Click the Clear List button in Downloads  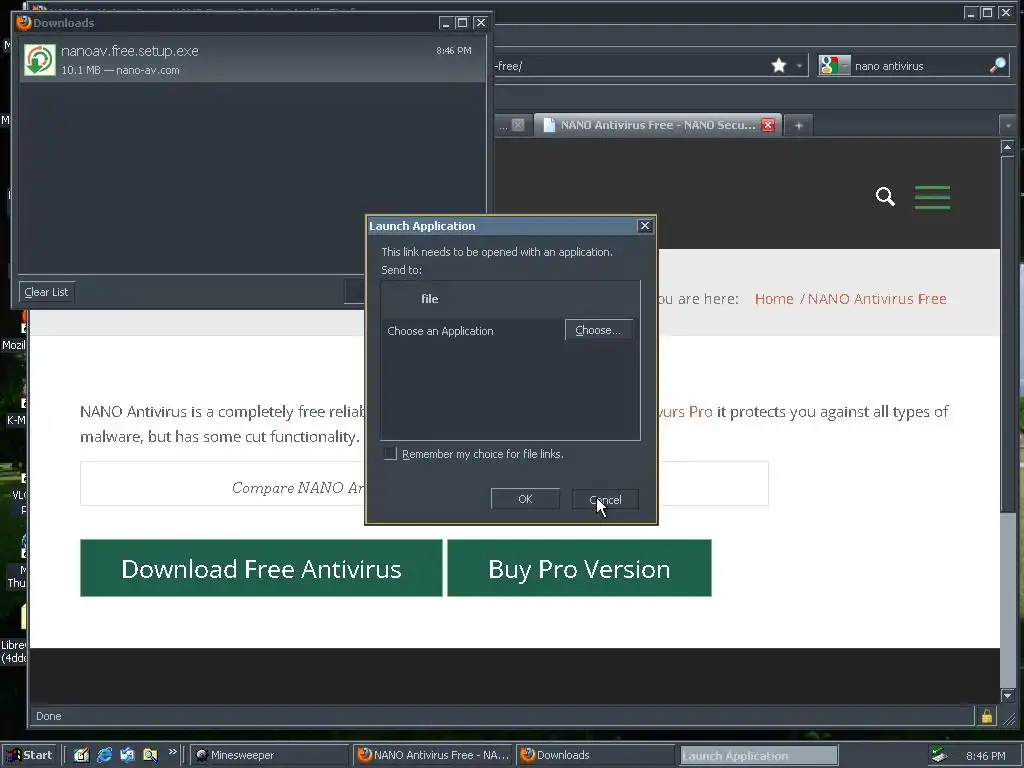click(46, 292)
